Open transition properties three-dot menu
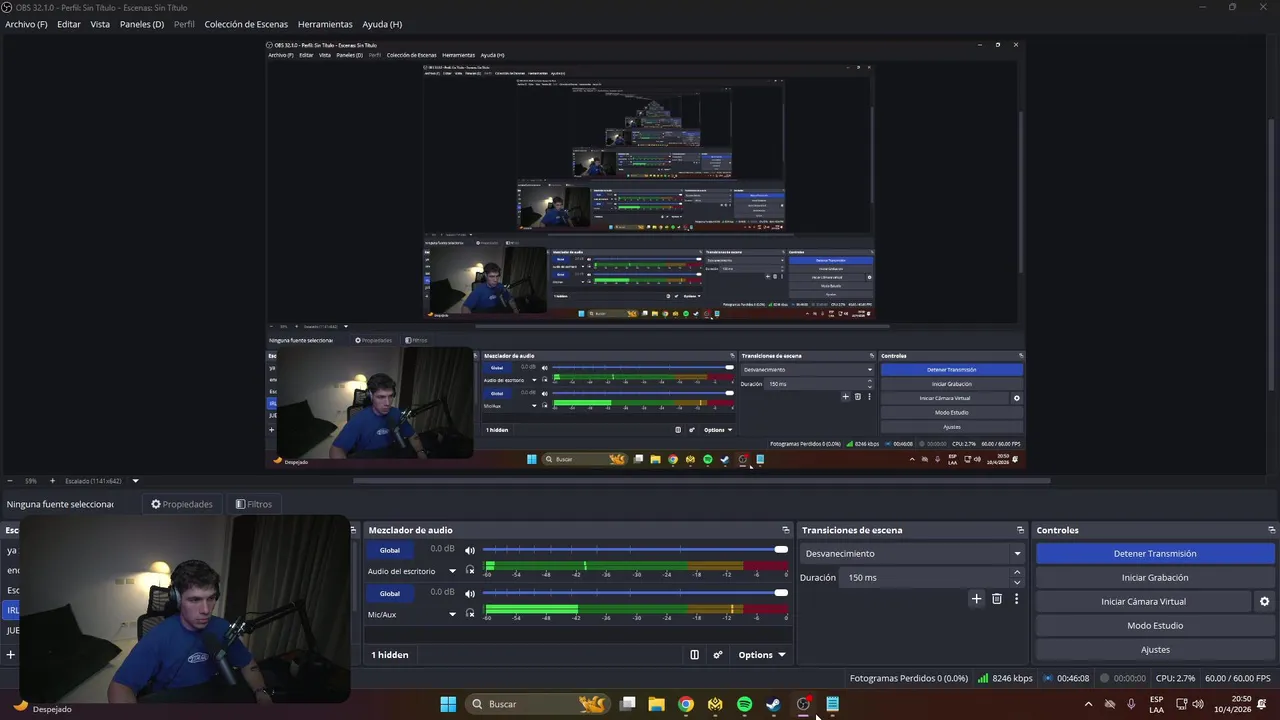The image size is (1280, 720). 1016,599
